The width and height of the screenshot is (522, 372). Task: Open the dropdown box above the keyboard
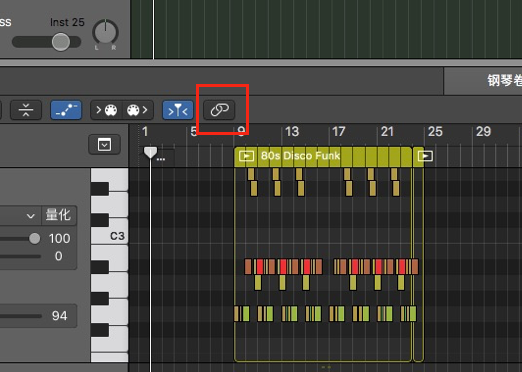pos(104,145)
